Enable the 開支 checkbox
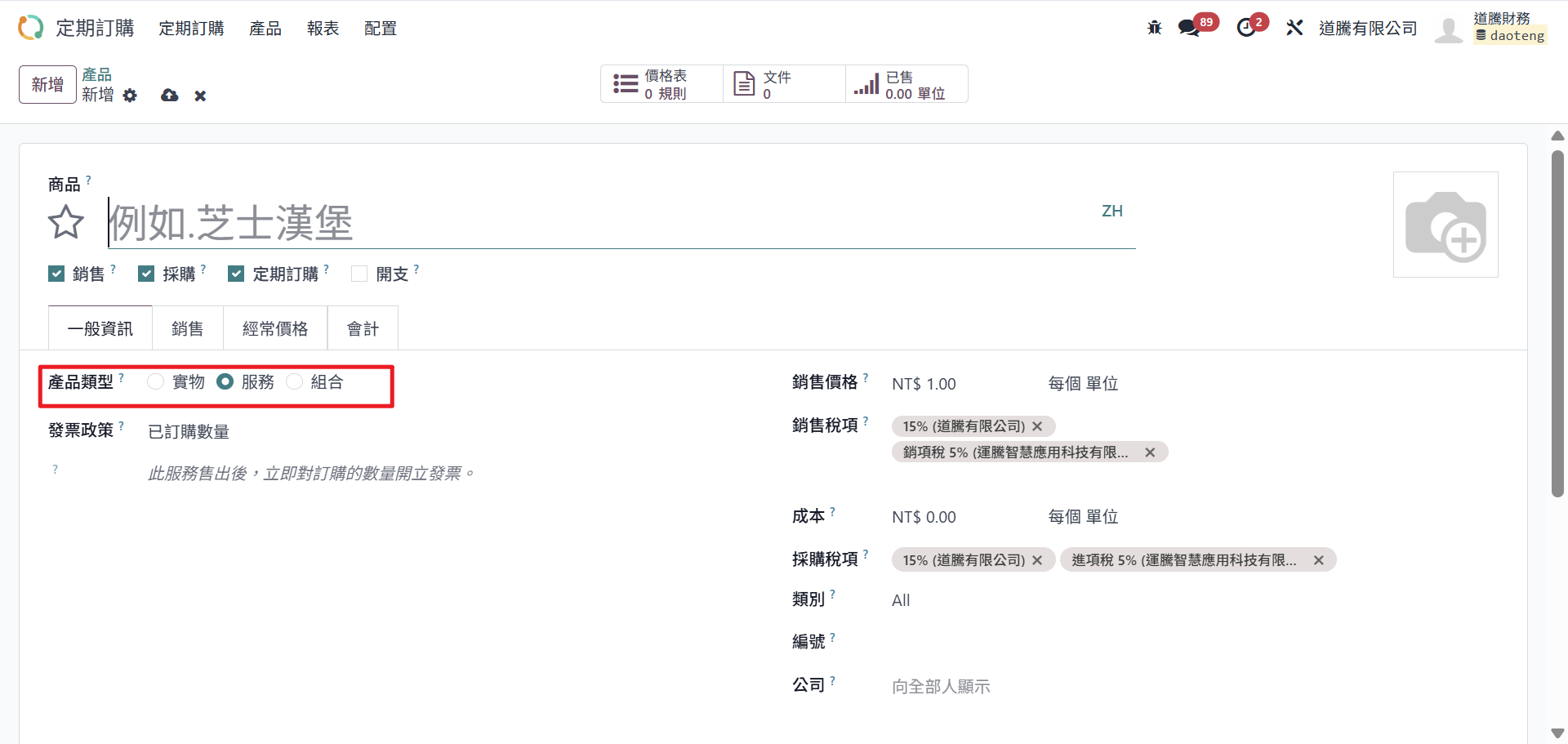This screenshot has width=1568, height=744. [359, 274]
